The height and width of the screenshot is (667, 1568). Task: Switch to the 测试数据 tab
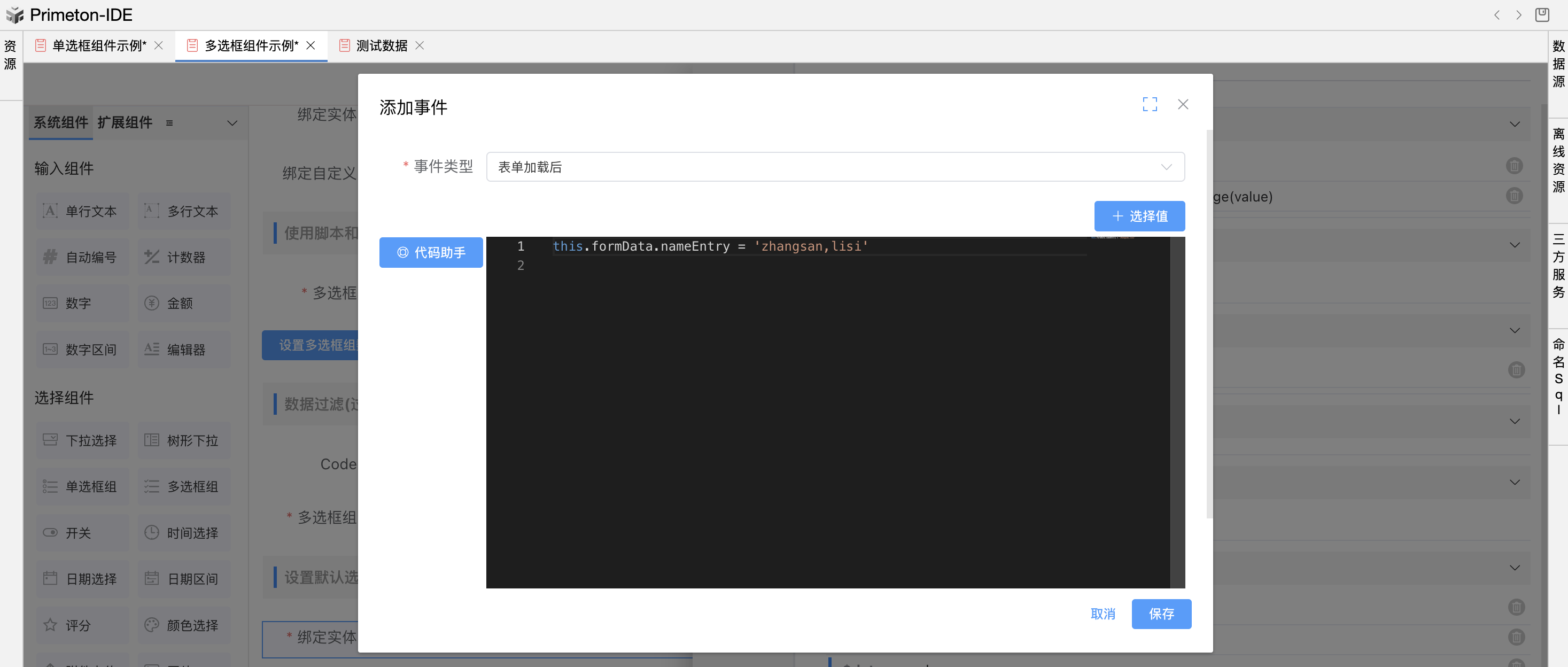pyautogui.click(x=381, y=45)
